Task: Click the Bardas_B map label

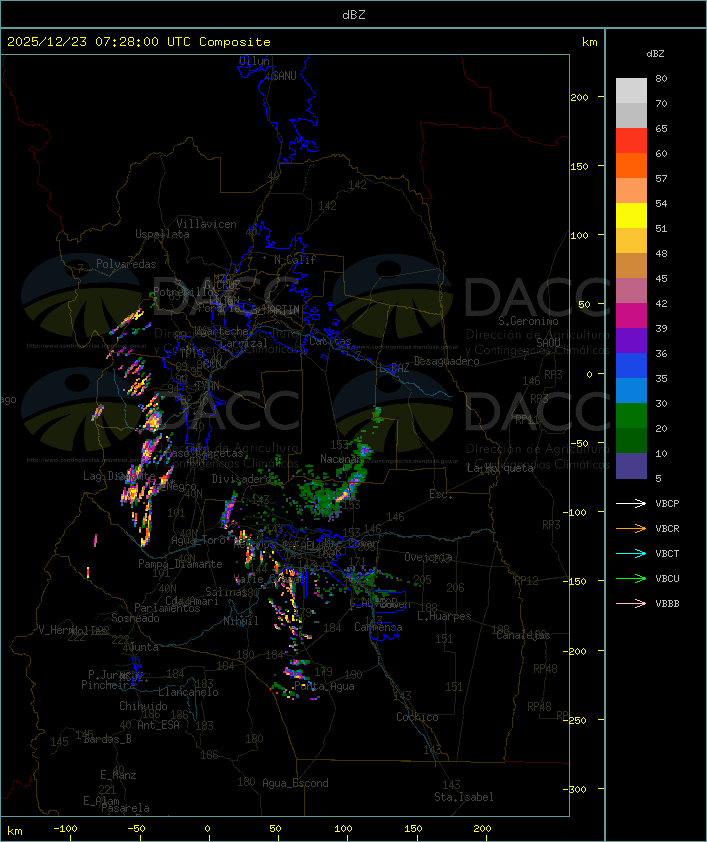Action: [107, 739]
